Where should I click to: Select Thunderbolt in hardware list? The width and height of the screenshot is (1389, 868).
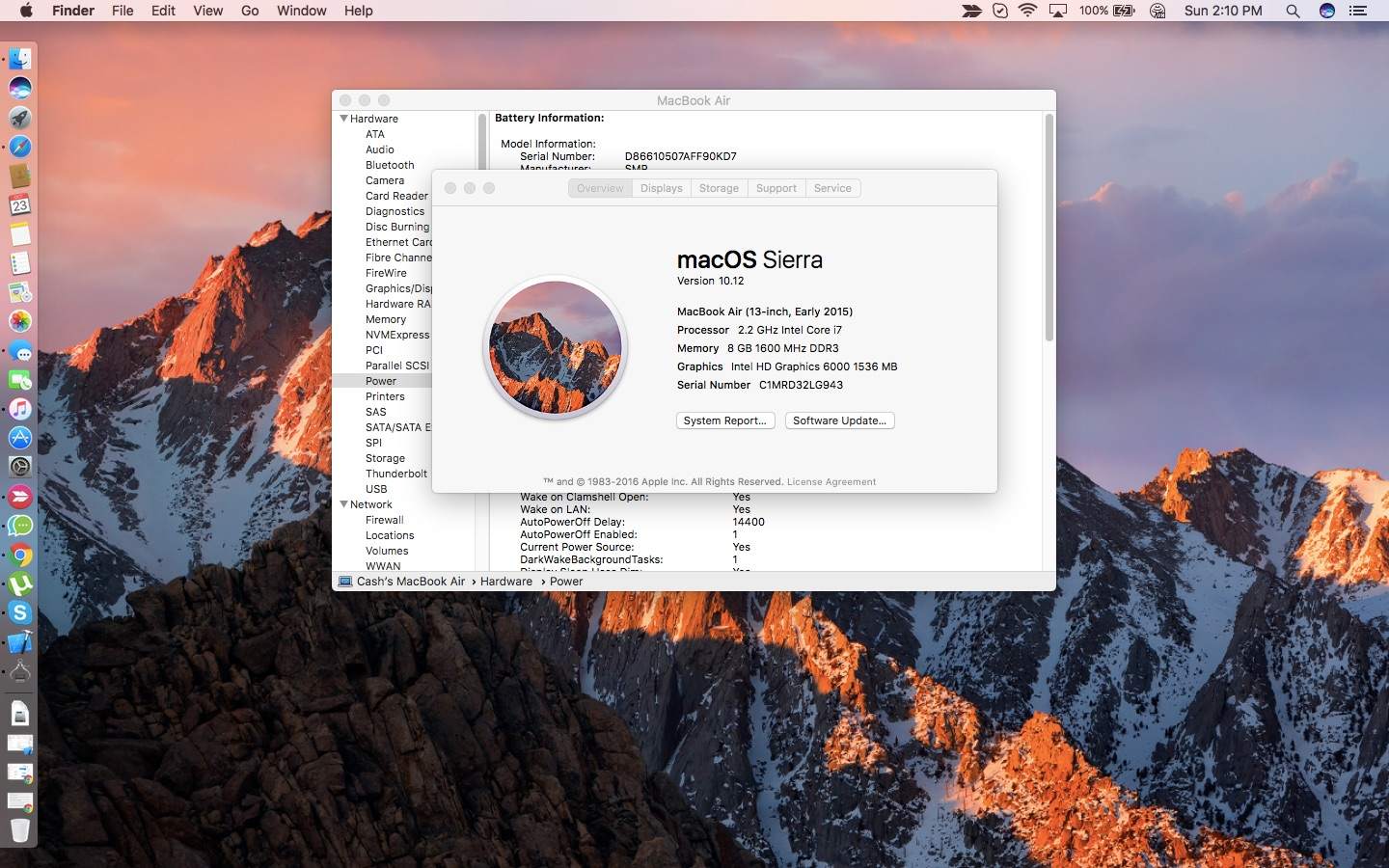396,474
